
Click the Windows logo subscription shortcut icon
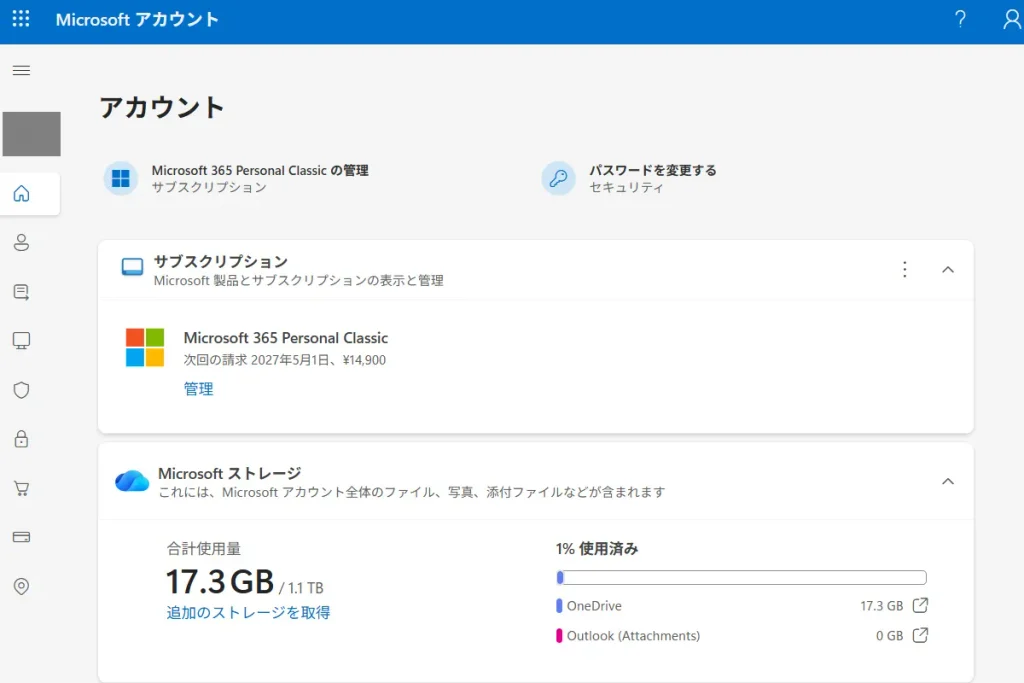(x=121, y=178)
